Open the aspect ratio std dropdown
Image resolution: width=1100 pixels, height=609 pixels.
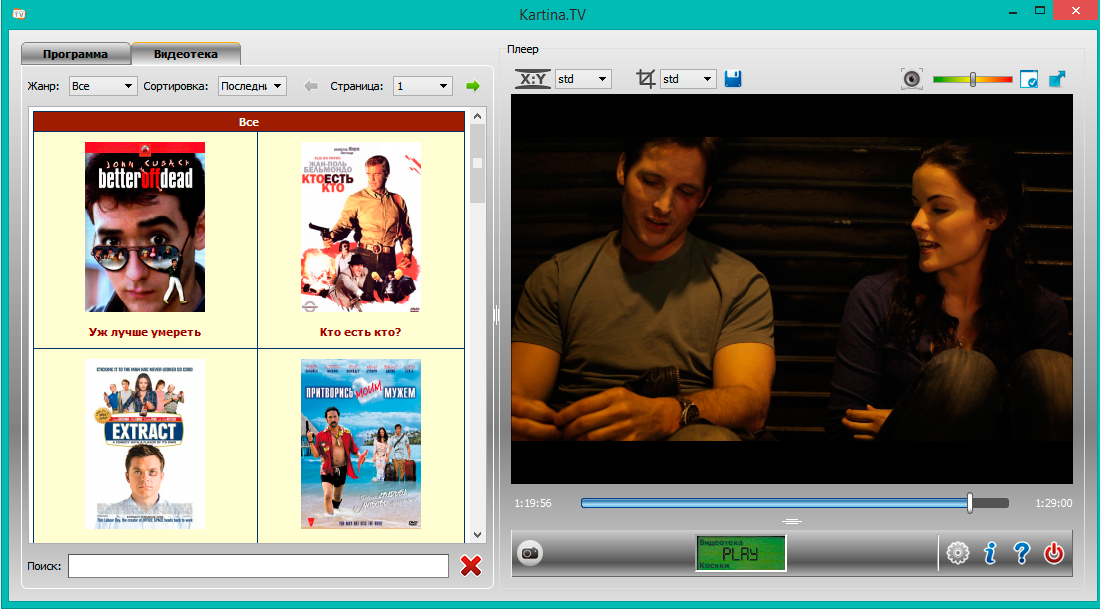point(583,79)
